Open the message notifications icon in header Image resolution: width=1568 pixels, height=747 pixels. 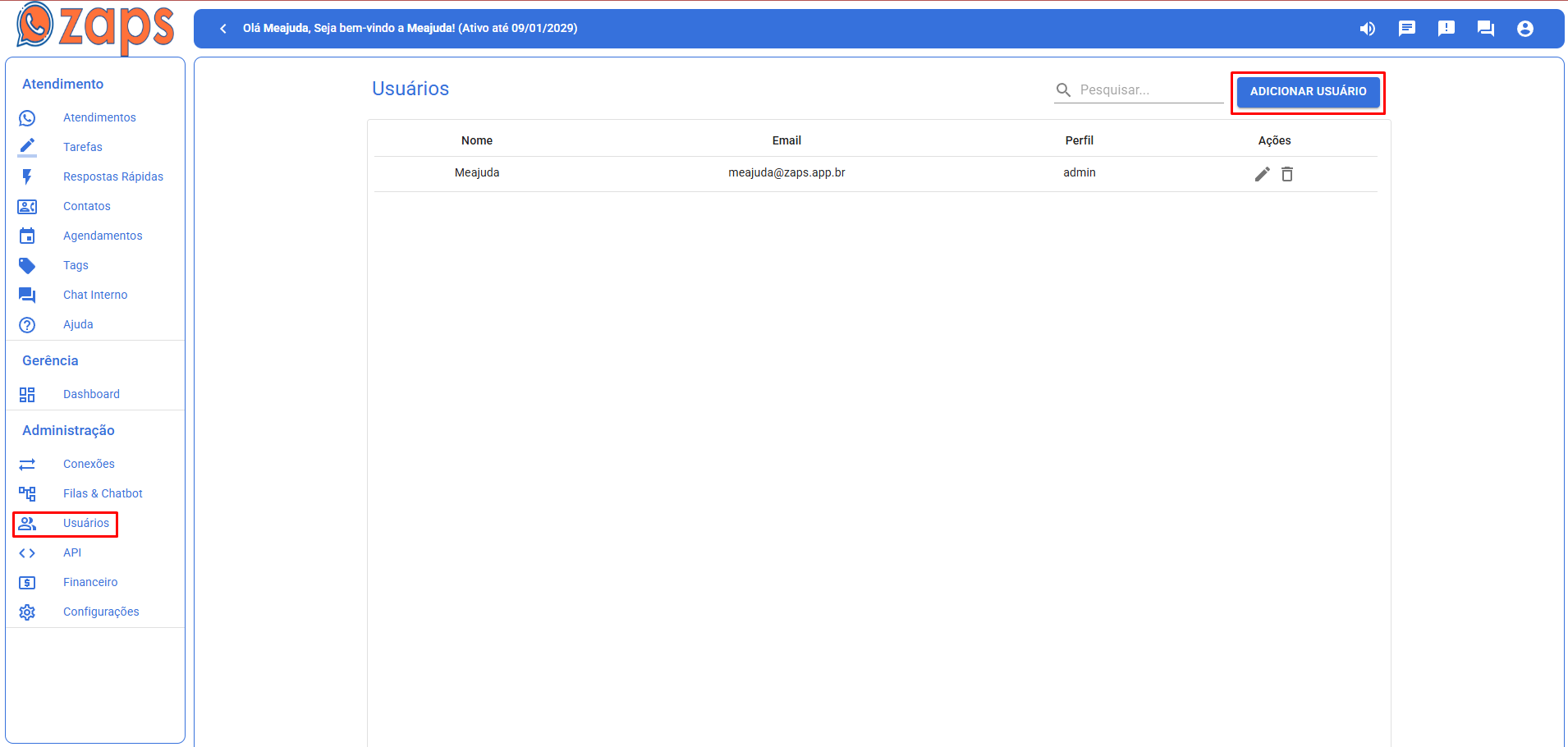click(x=1406, y=29)
